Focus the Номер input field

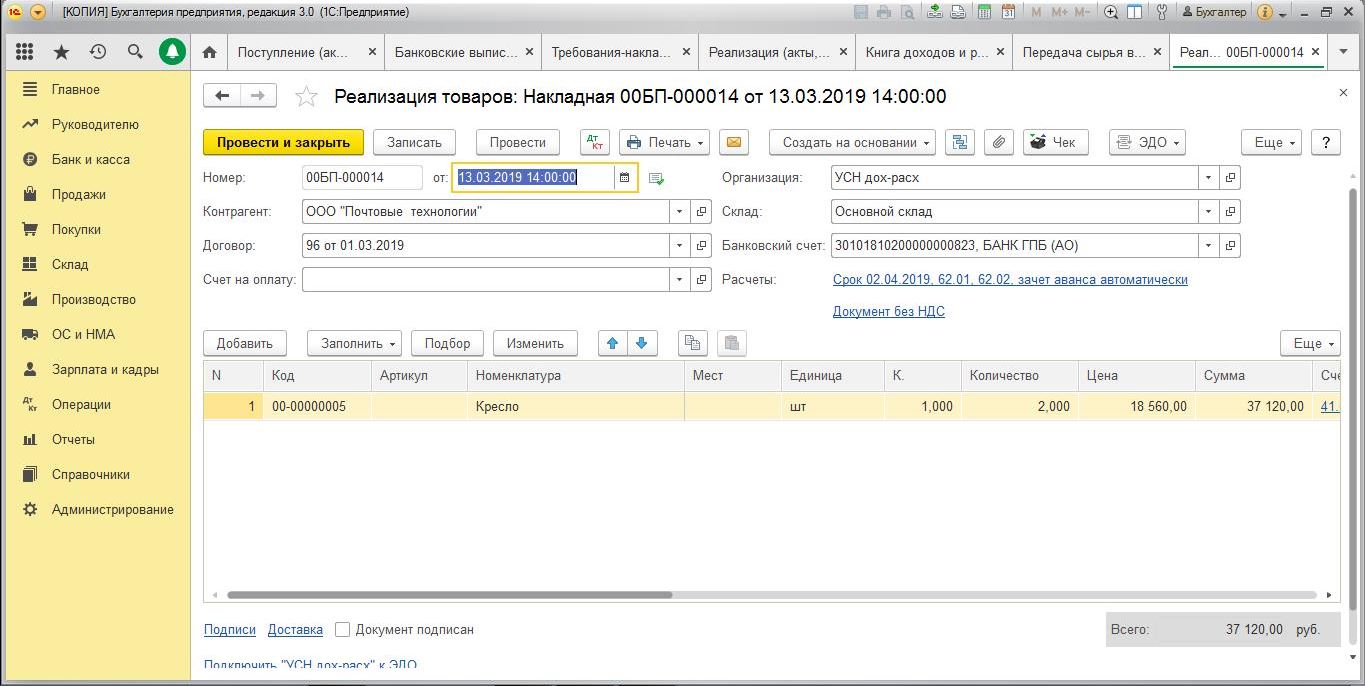pyautogui.click(x=362, y=178)
